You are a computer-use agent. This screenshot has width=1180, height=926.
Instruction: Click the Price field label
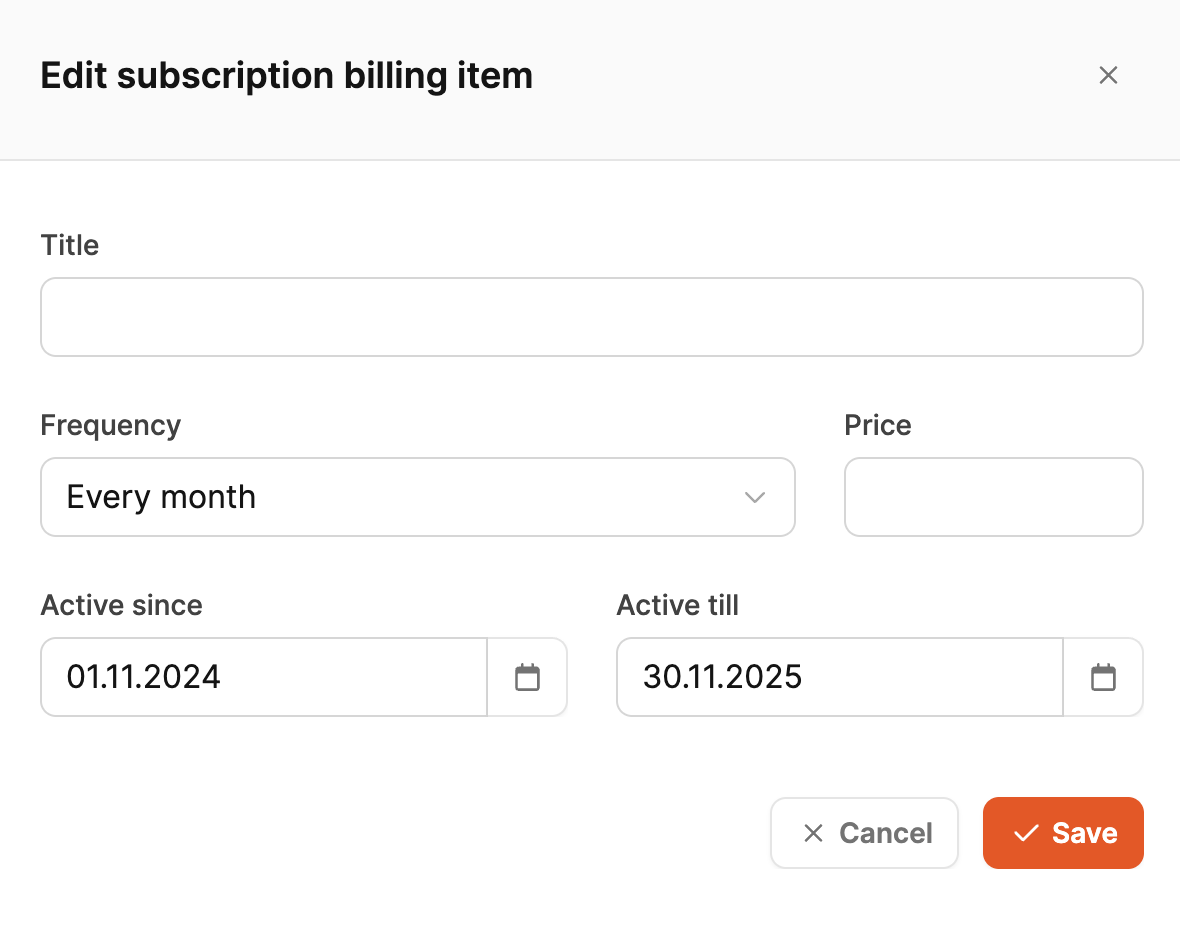[878, 425]
